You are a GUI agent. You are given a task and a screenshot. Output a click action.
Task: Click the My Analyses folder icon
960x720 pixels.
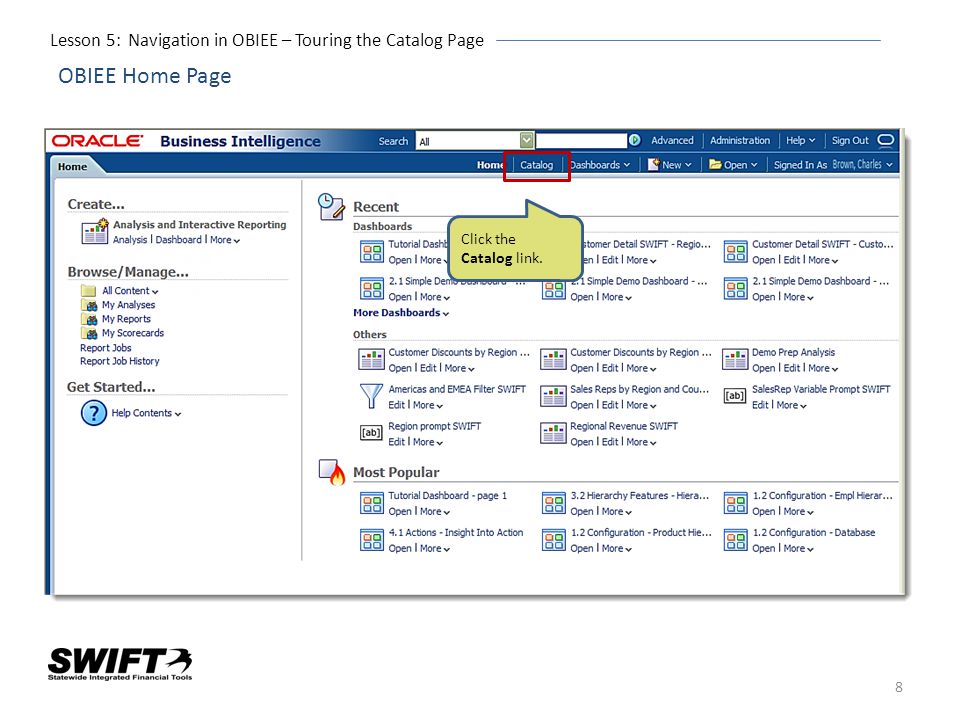[x=89, y=305]
